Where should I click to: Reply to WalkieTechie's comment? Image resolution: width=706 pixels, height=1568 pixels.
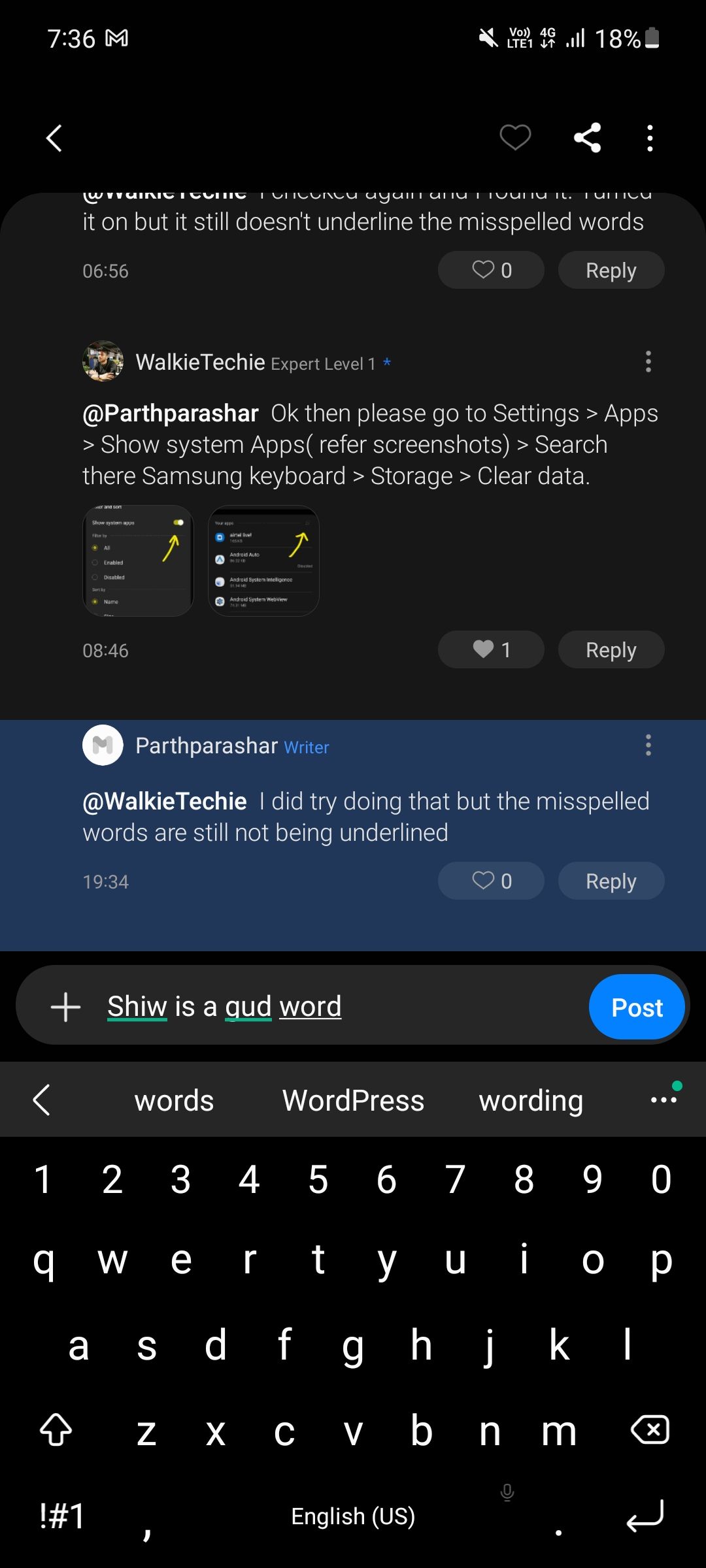[611, 649]
